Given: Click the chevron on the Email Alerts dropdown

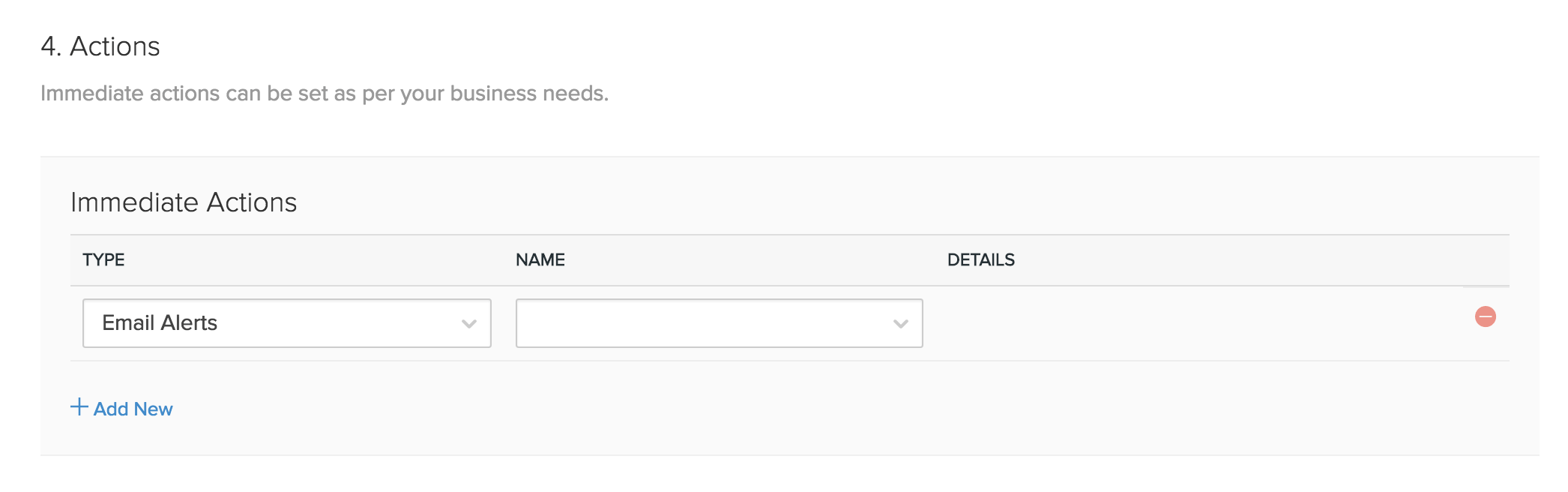Looking at the screenshot, I should point(468,323).
